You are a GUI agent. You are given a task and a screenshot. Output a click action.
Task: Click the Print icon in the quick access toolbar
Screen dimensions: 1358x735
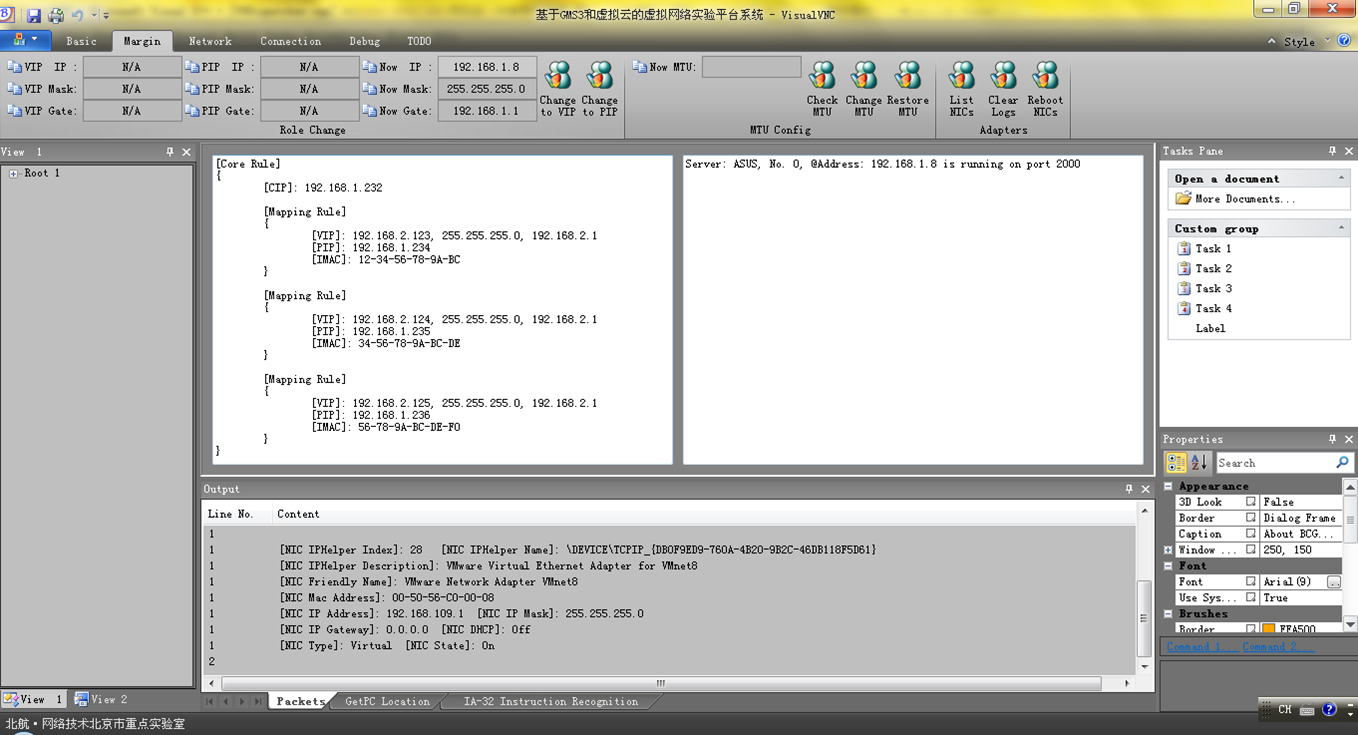[56, 16]
